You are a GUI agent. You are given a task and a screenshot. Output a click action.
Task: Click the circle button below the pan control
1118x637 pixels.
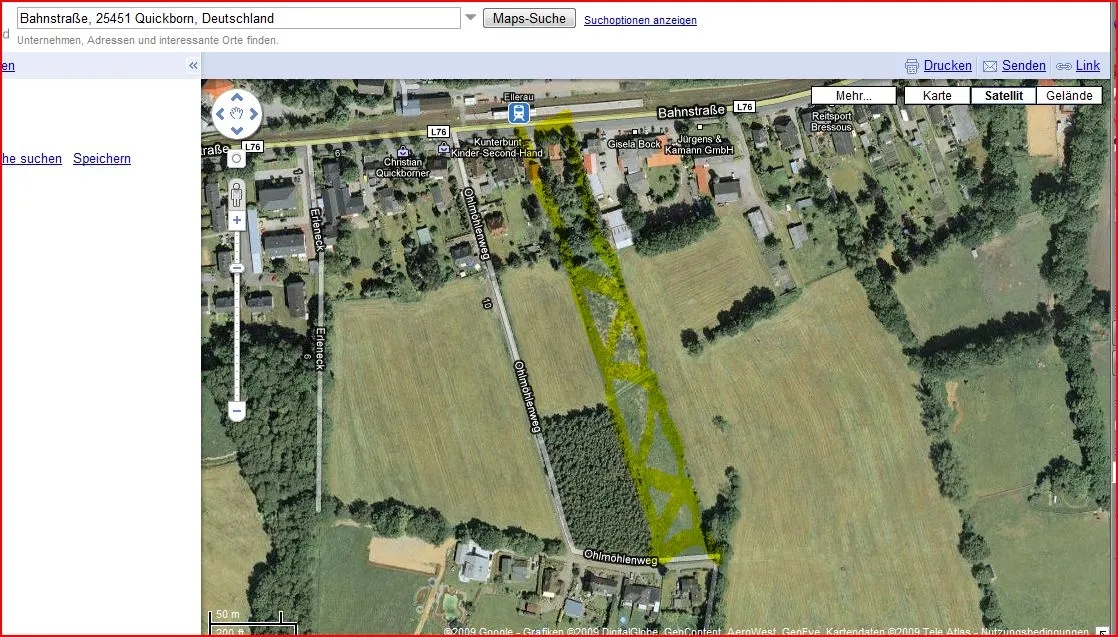click(237, 159)
